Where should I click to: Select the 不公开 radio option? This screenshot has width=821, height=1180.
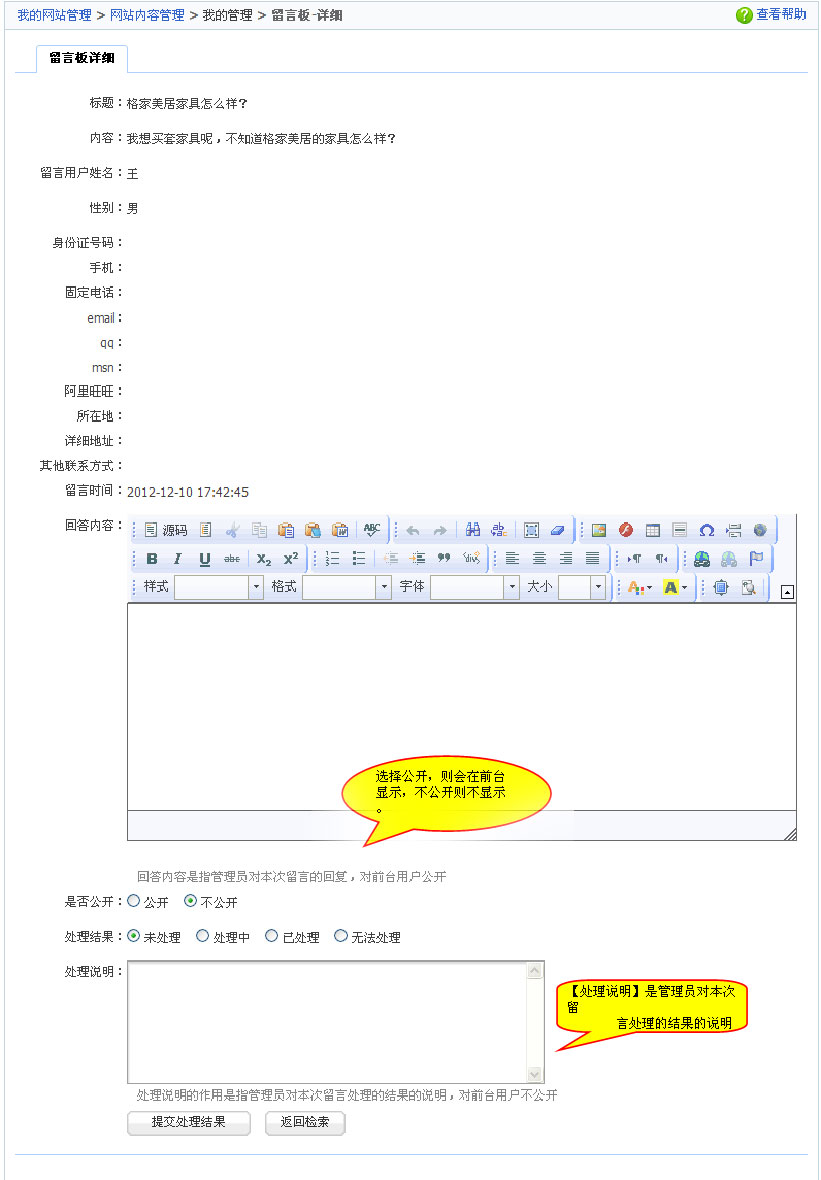(x=190, y=900)
